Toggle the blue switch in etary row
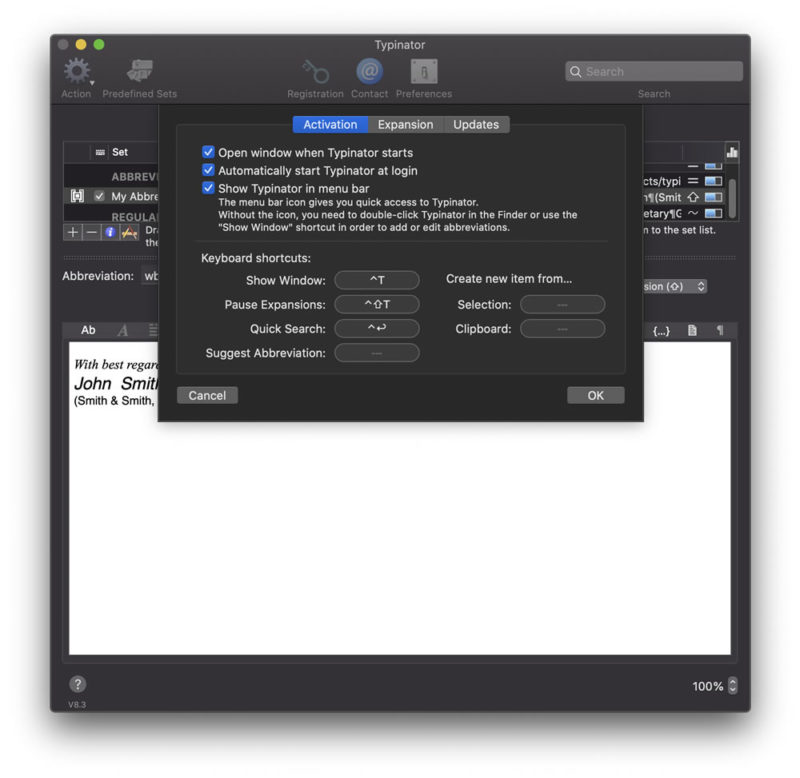 pos(713,213)
